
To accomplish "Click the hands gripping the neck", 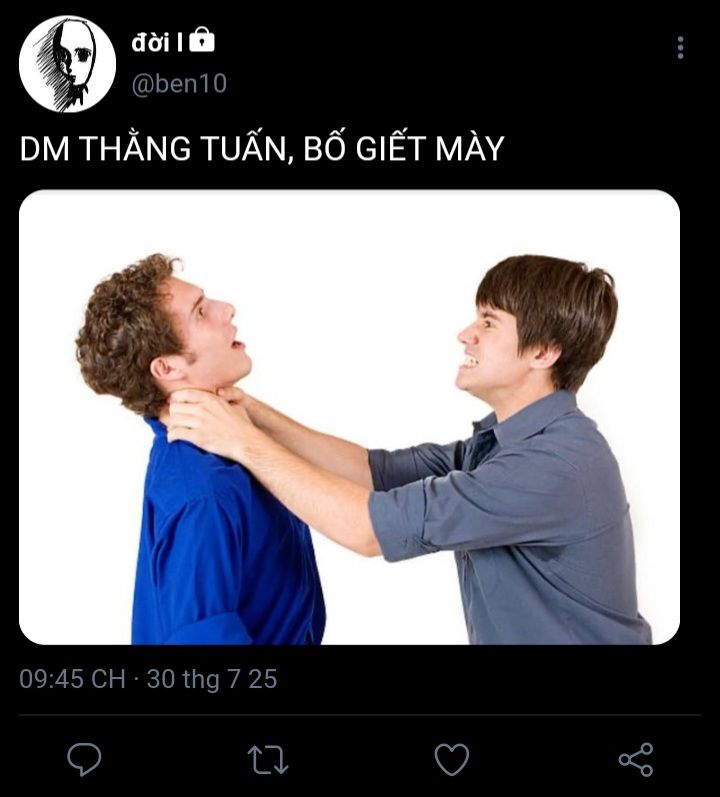I will point(213,419).
